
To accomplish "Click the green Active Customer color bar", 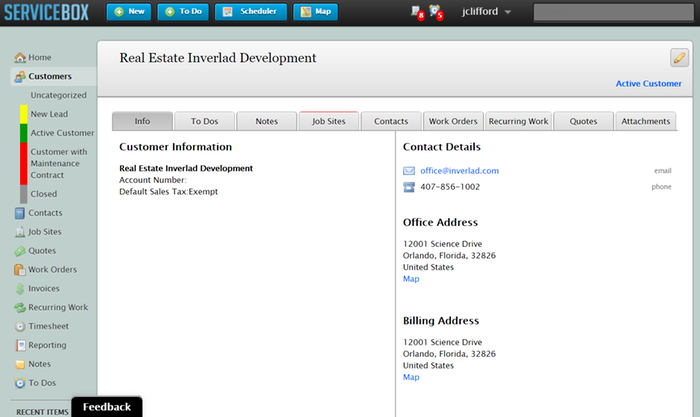I will pos(24,133).
